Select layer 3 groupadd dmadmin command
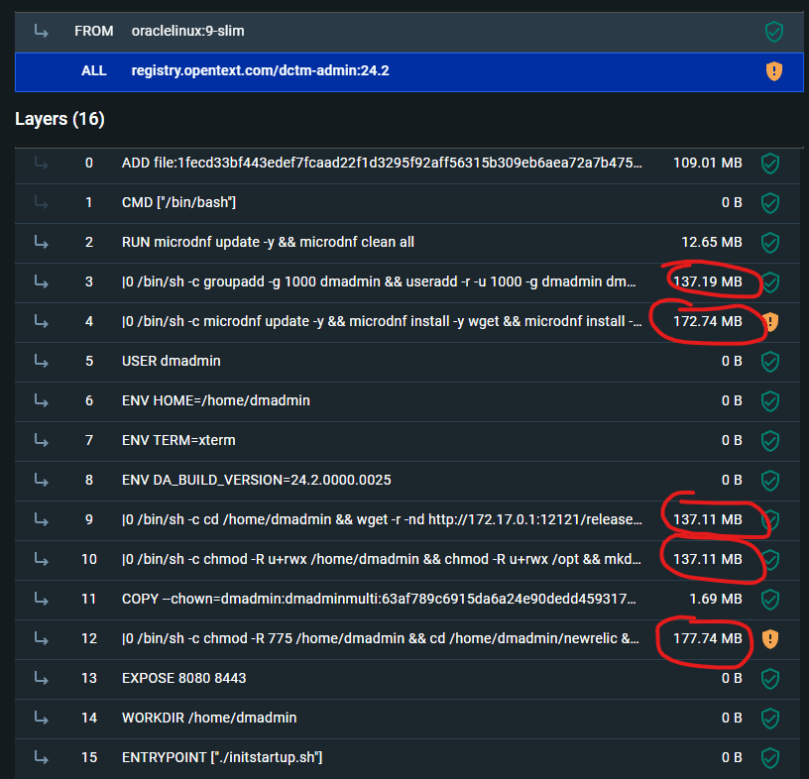This screenshot has width=809, height=779. (x=408, y=282)
